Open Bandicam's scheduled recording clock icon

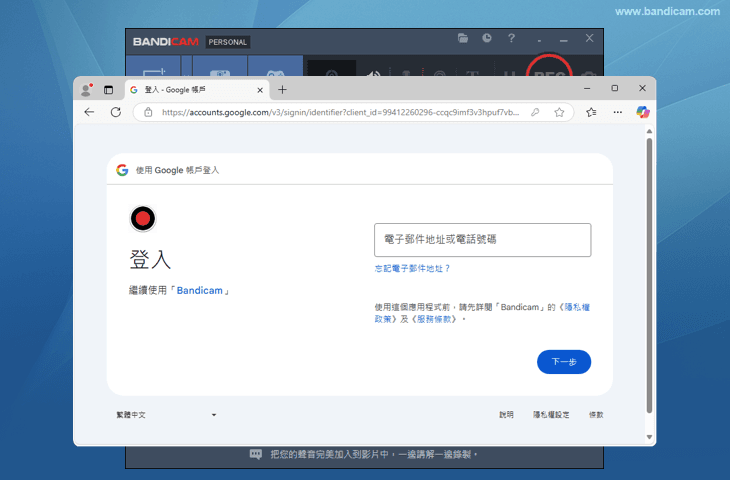tap(487, 38)
